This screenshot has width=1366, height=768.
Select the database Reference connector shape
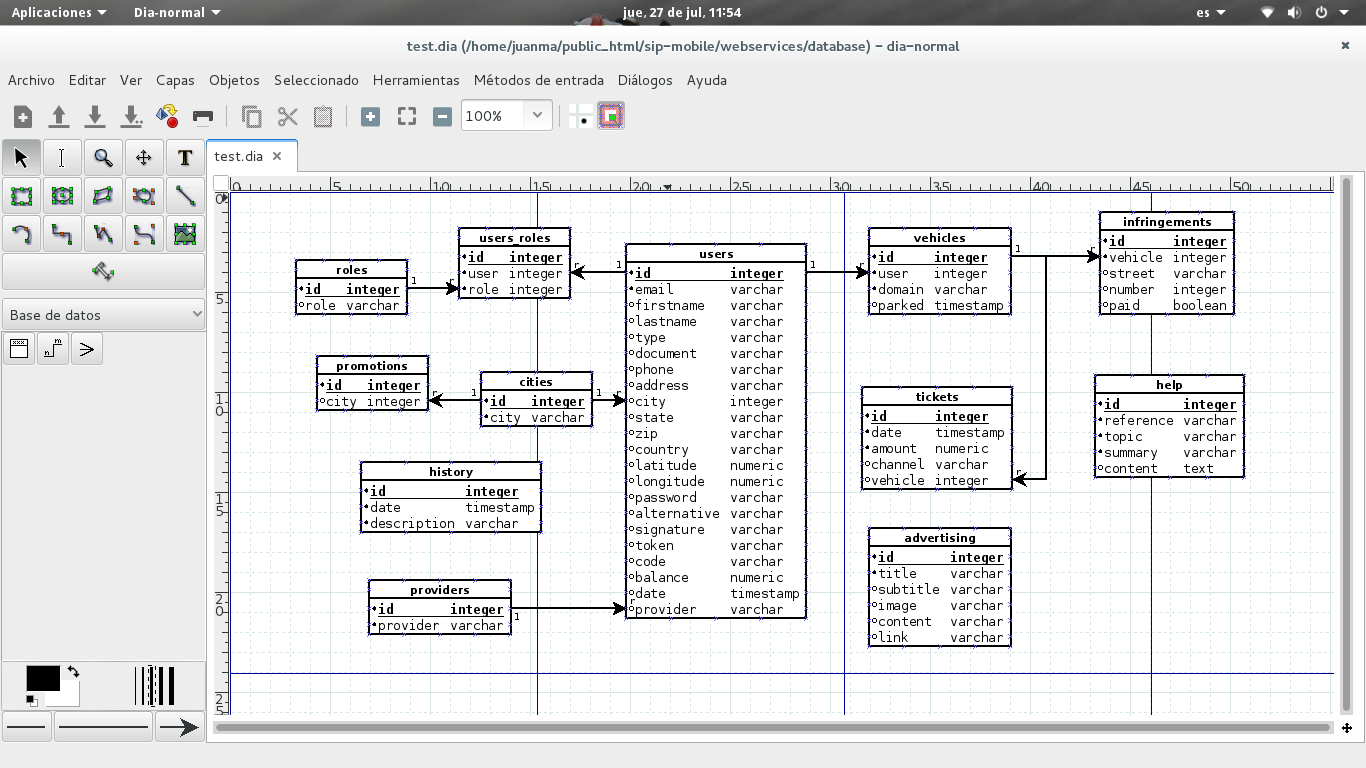[53, 349]
